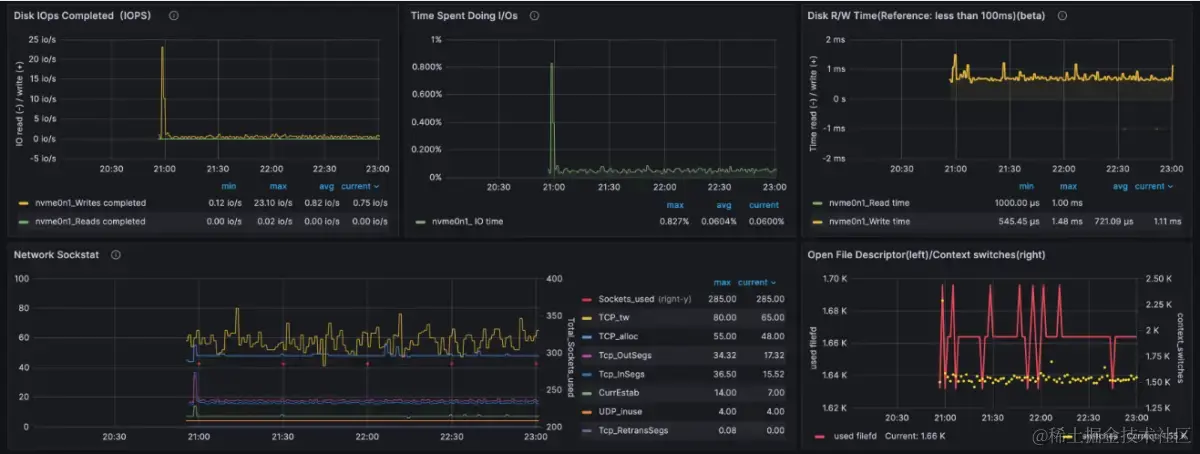Toggle CurrEstab series in legend

point(620,393)
